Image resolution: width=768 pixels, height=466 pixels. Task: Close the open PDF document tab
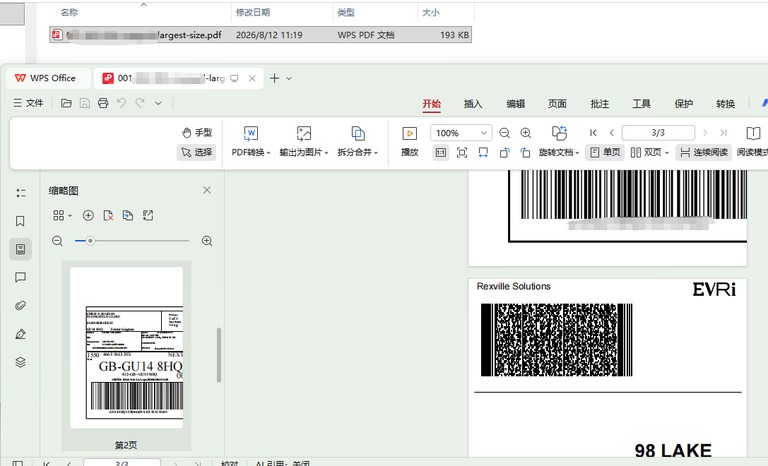[x=252, y=78]
